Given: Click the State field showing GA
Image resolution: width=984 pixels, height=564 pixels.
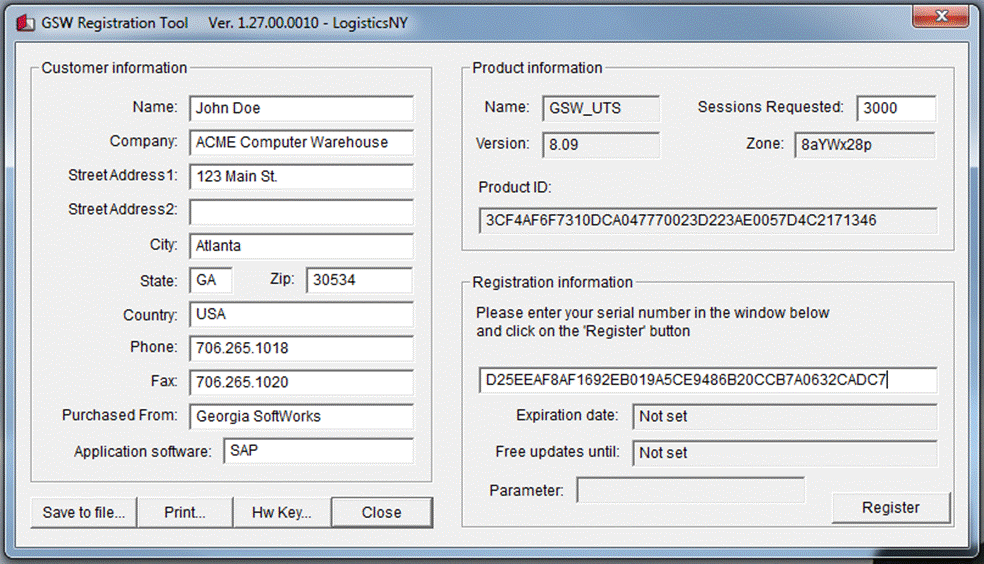Looking at the screenshot, I should 211,280.
